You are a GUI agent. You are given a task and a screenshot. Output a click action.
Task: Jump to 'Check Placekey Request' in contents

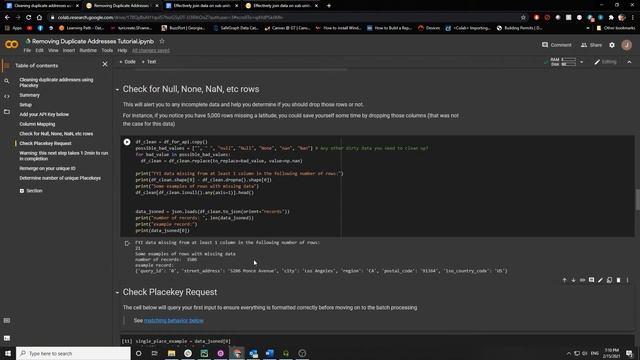coord(45,144)
